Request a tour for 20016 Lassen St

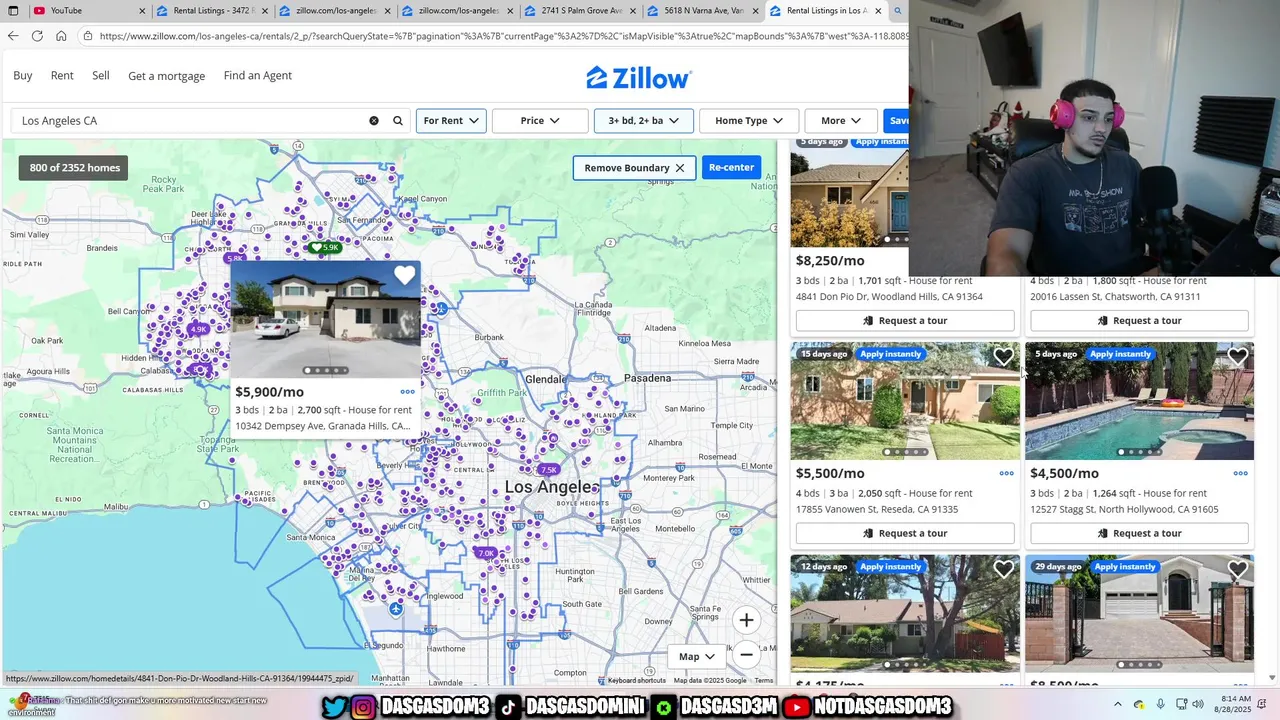pyautogui.click(x=1139, y=321)
